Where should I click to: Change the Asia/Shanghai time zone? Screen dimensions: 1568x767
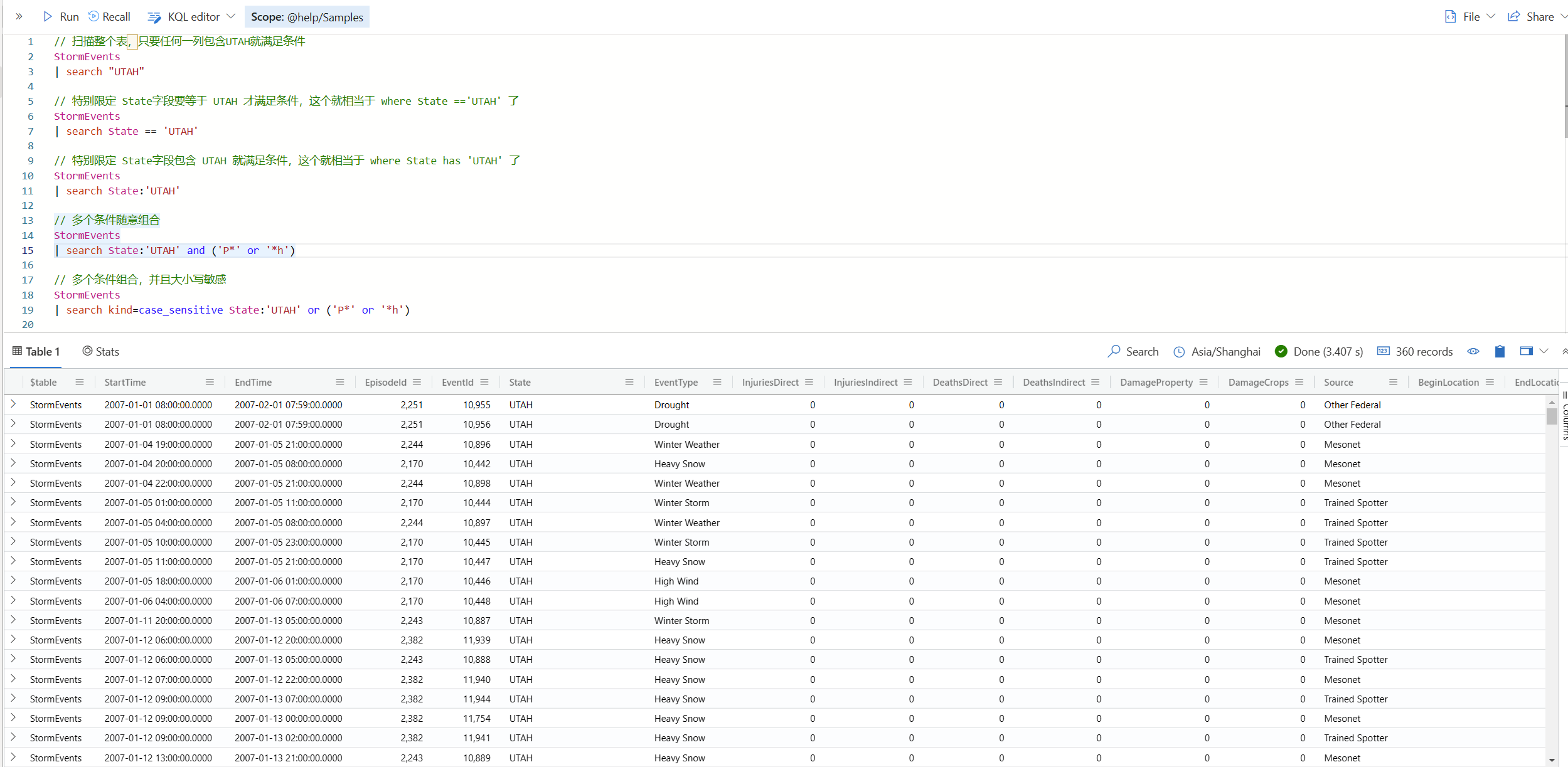pos(1217,351)
